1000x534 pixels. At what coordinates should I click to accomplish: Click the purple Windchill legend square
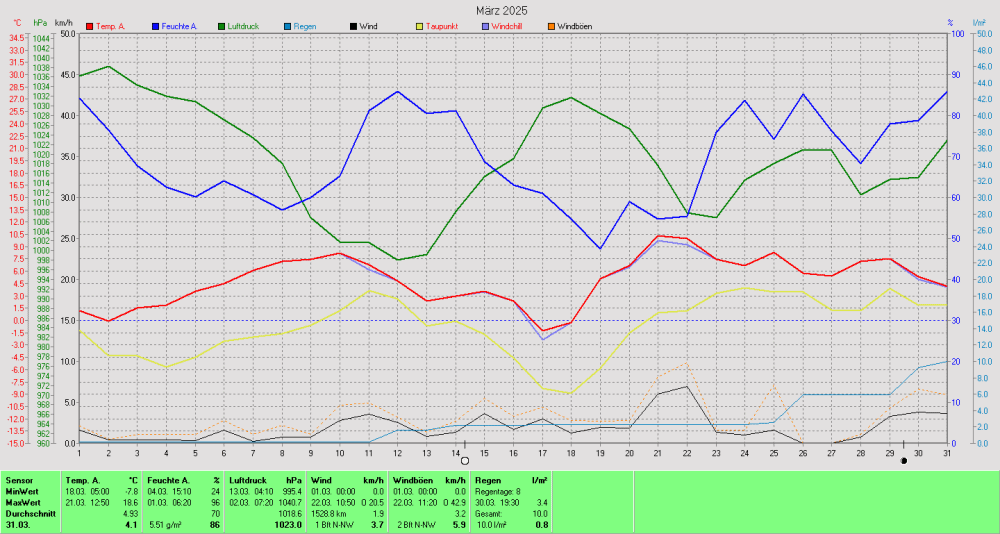(485, 25)
